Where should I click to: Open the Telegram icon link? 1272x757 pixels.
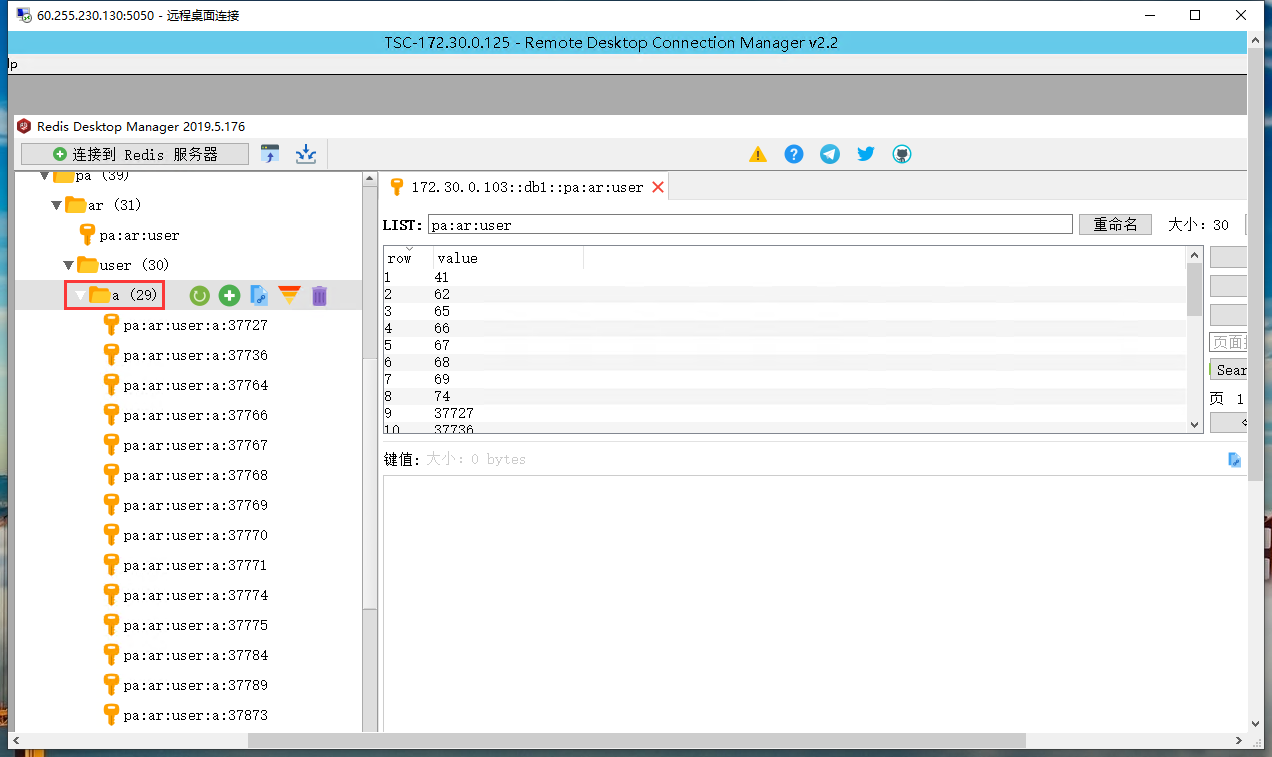point(829,154)
